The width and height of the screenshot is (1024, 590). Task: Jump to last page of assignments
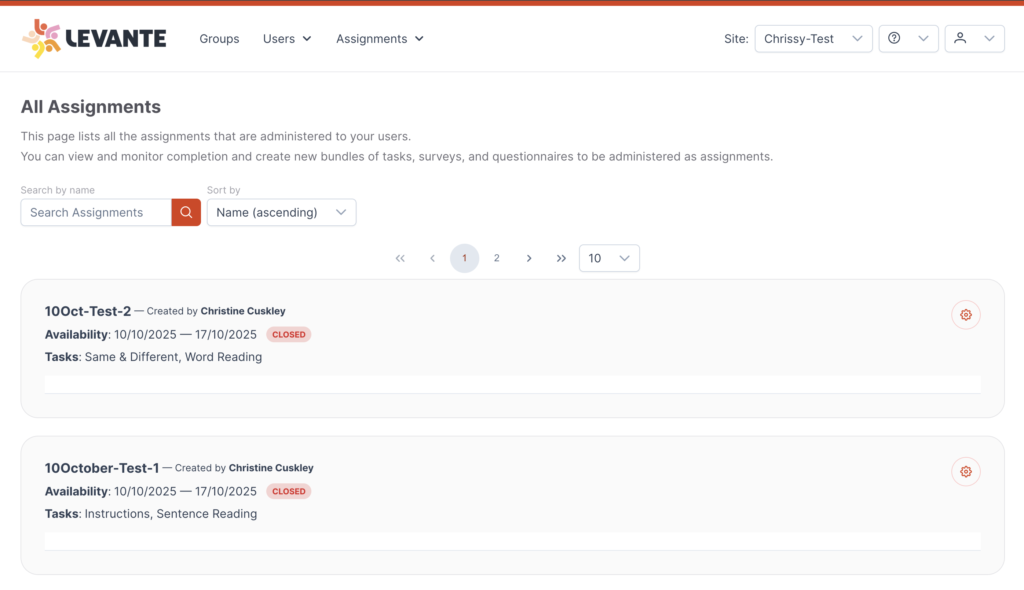[x=561, y=258]
